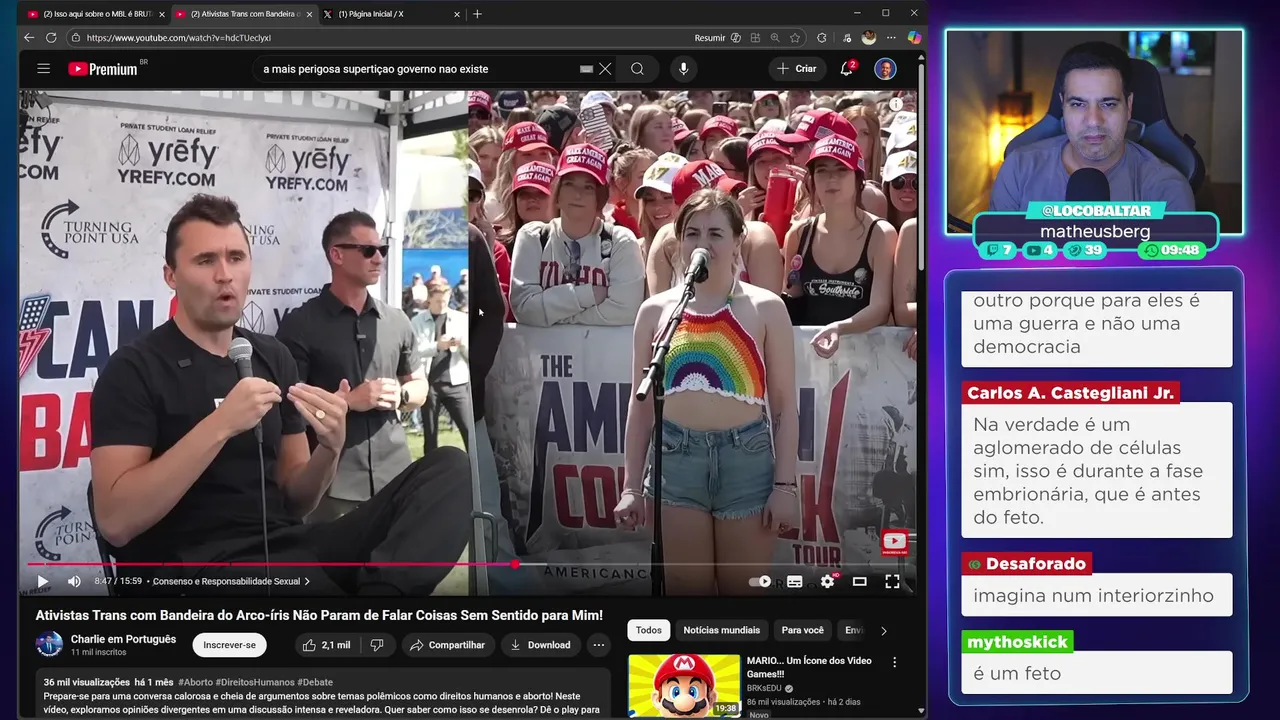
Task: Open options for MARIO suggested video
Action: (894, 662)
